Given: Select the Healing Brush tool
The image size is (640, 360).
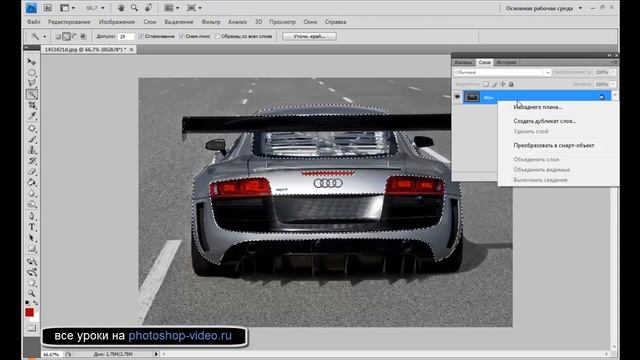Looking at the screenshot, I should pyautogui.click(x=31, y=129).
